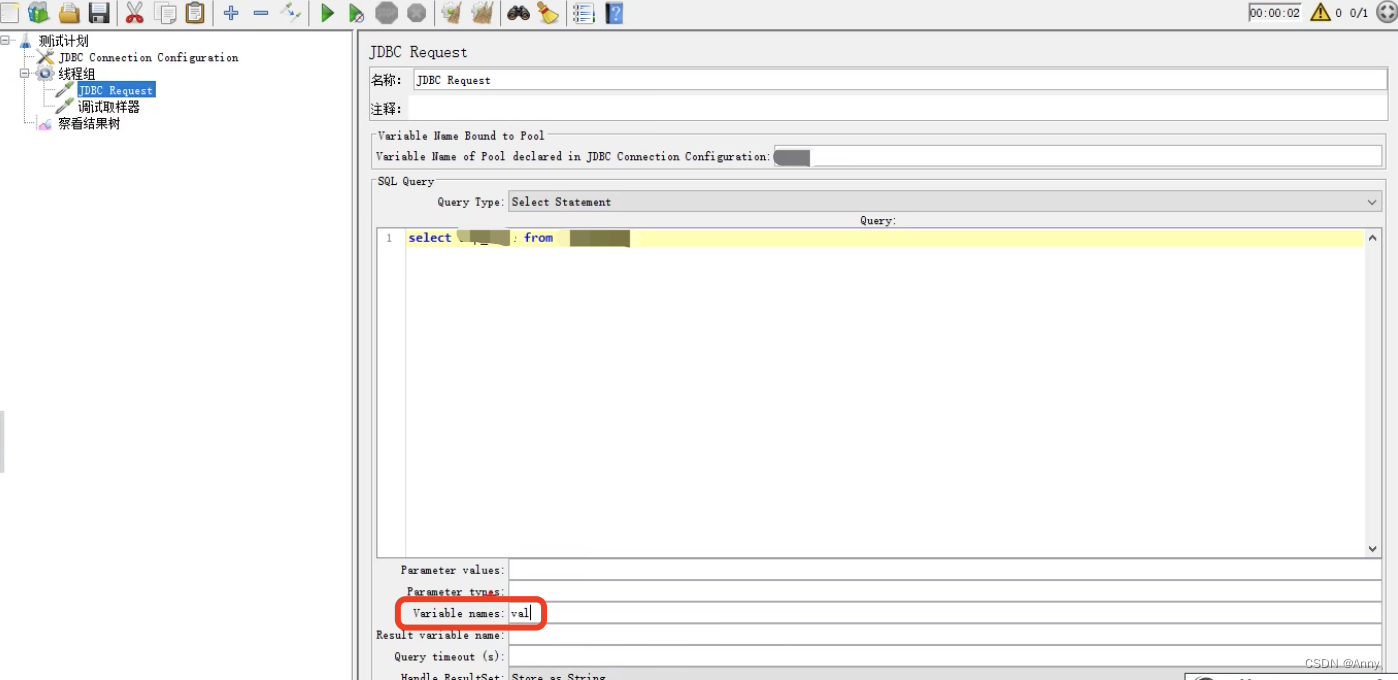Click the Paste clipboard icon
Screen dimensions: 1398x680
(195, 13)
